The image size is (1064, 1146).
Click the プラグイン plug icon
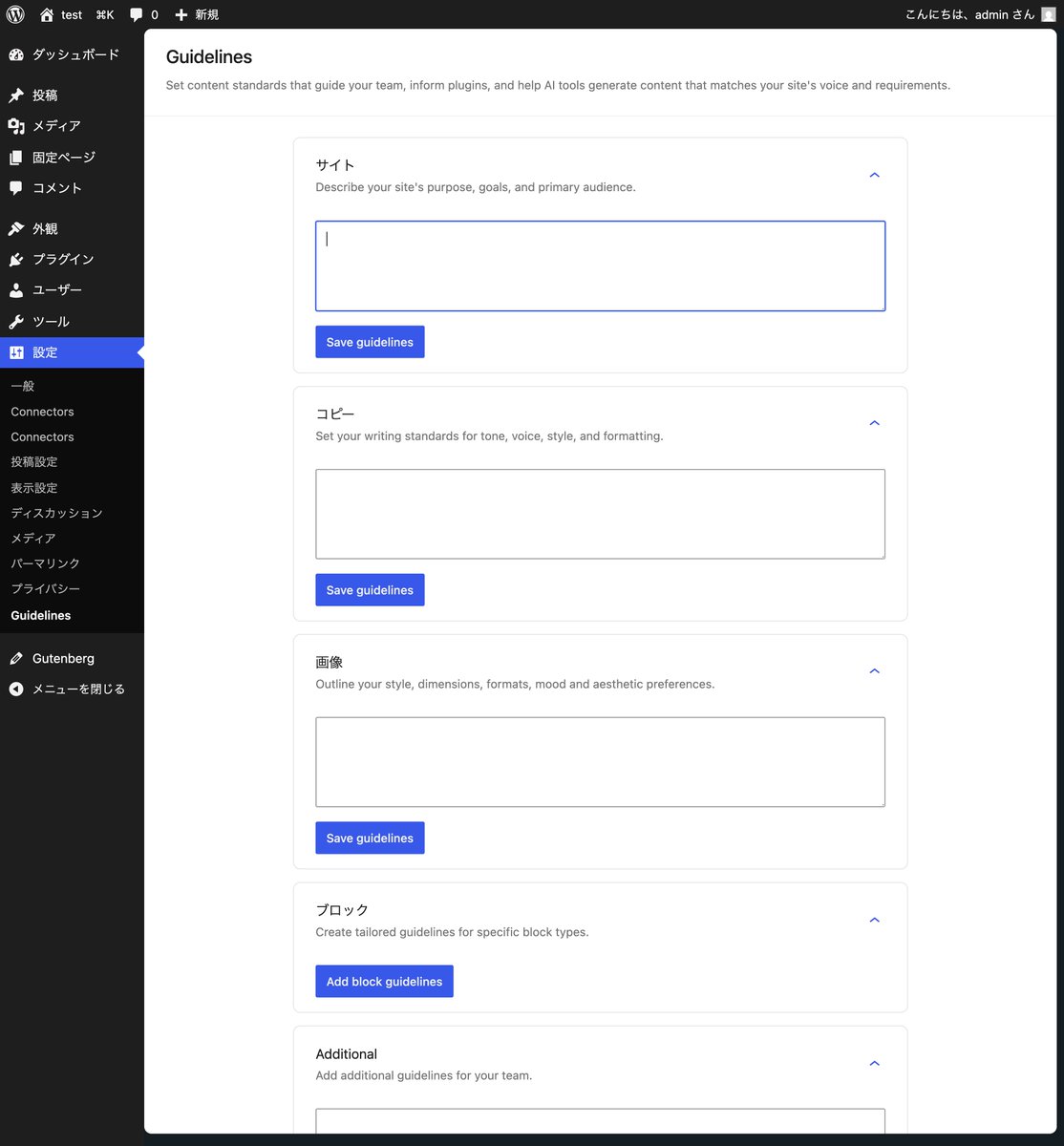(16, 260)
